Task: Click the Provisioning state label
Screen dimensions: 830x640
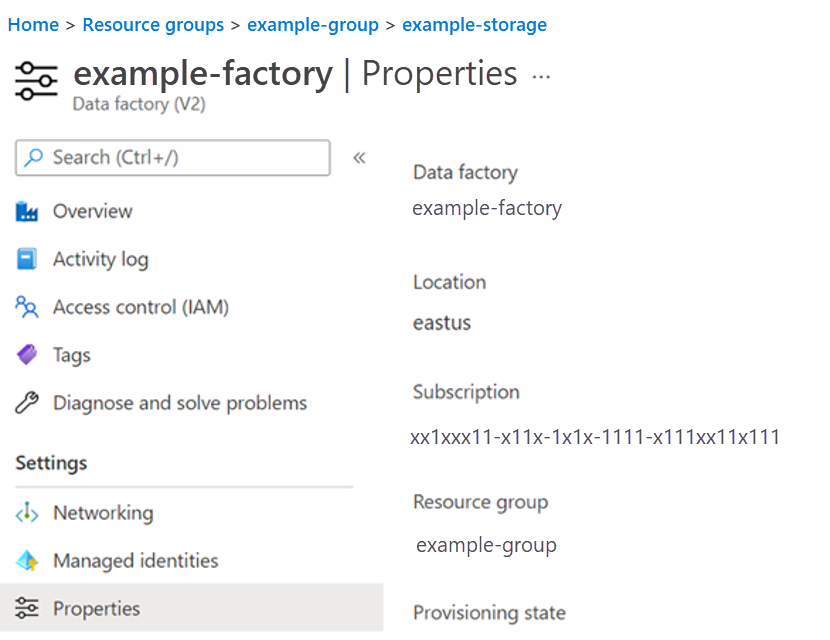Action: (x=489, y=613)
